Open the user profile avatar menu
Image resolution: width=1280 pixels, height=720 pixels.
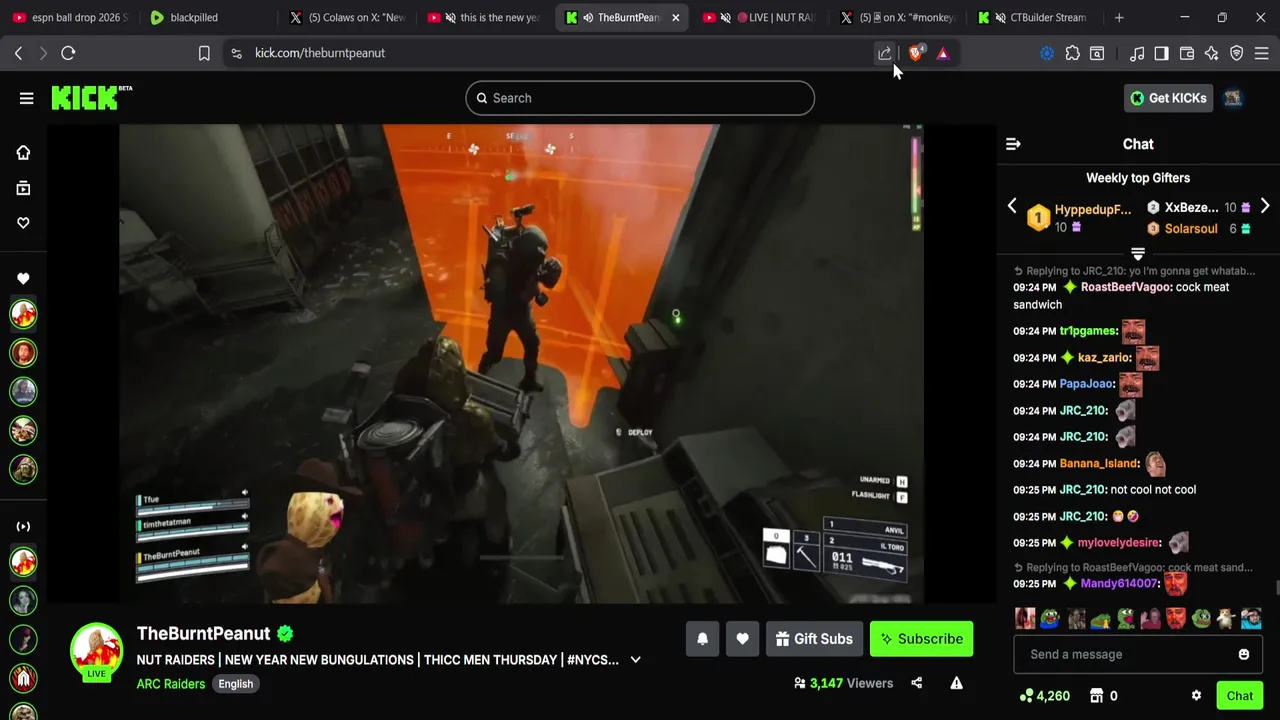pos(1233,98)
